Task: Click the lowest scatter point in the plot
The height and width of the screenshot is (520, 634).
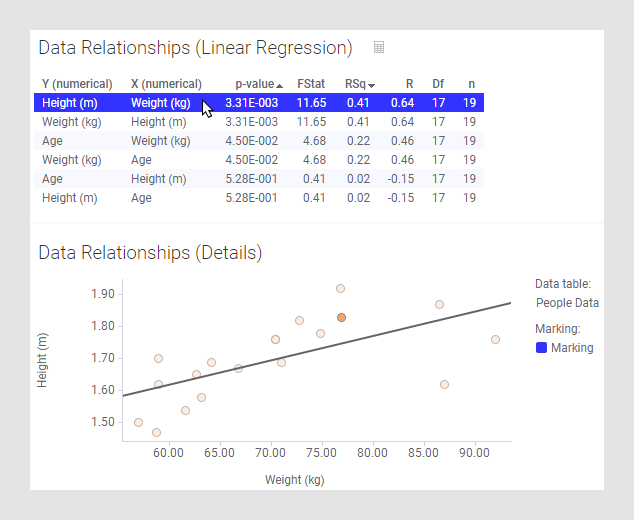Action: [156, 432]
